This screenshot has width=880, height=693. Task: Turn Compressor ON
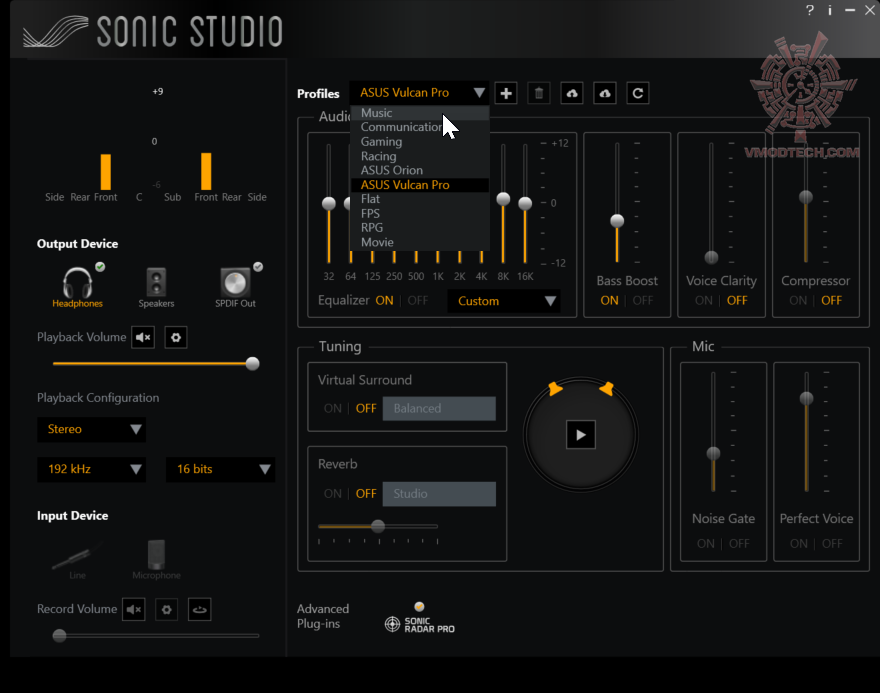pyautogui.click(x=798, y=301)
